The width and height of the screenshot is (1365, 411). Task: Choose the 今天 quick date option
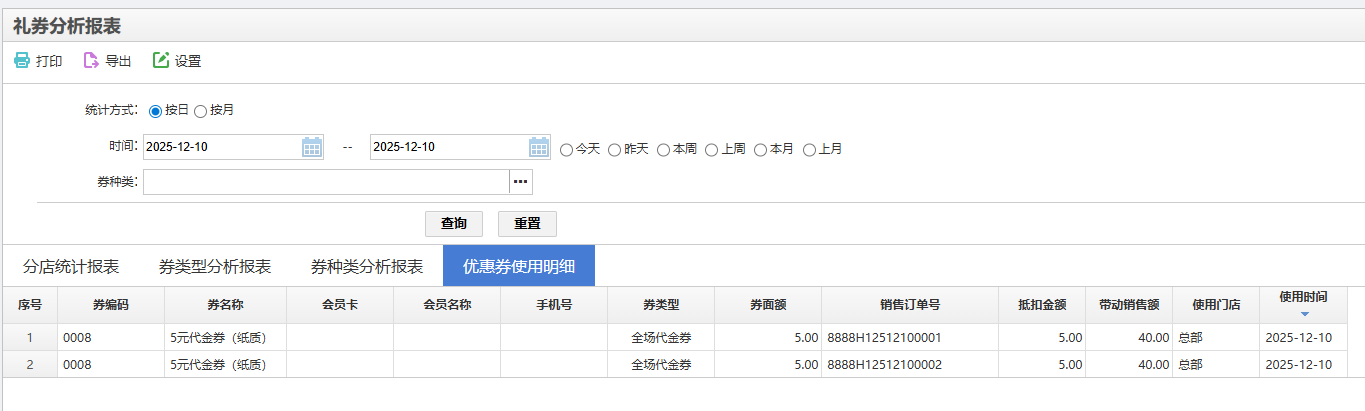click(567, 150)
